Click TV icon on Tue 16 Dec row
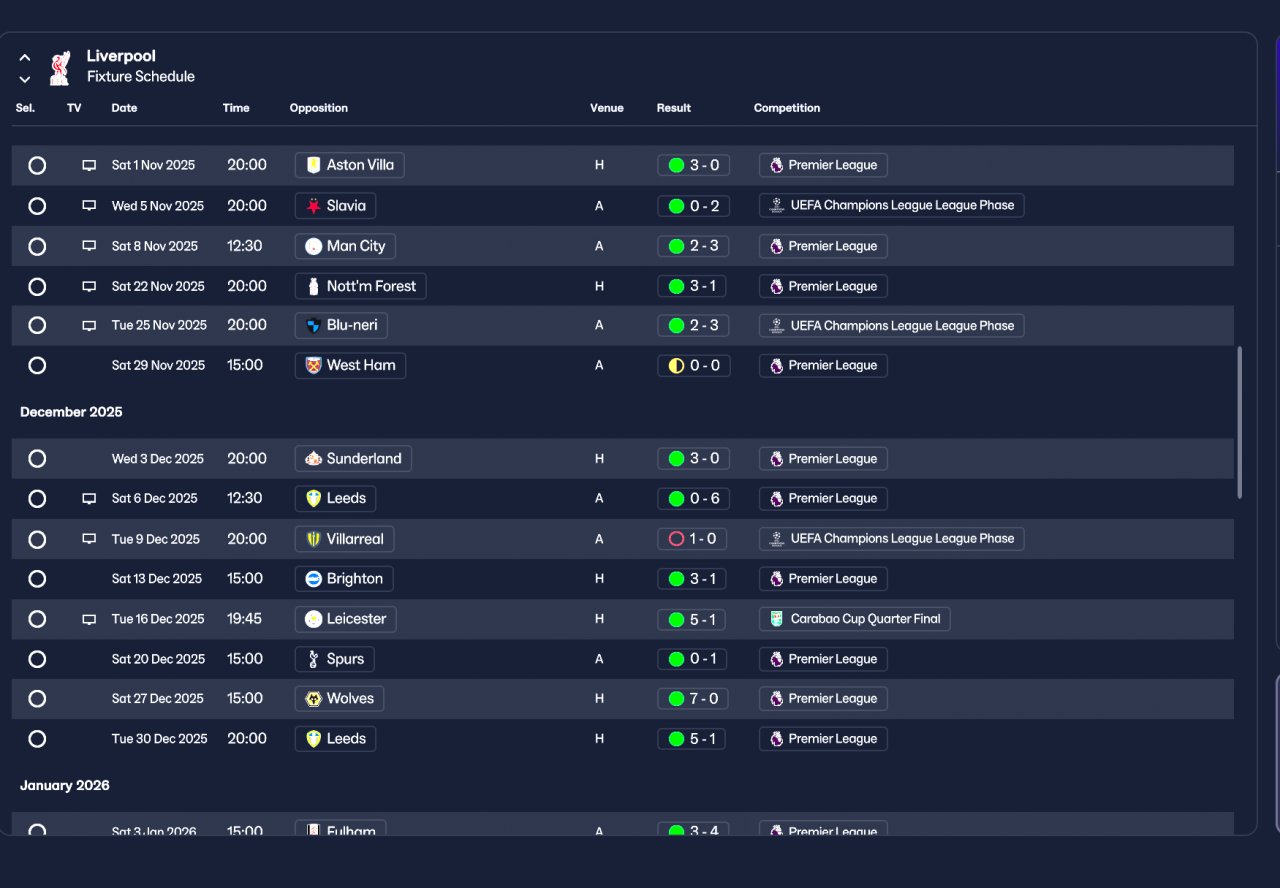Viewport: 1280px width, 888px height. click(89, 619)
